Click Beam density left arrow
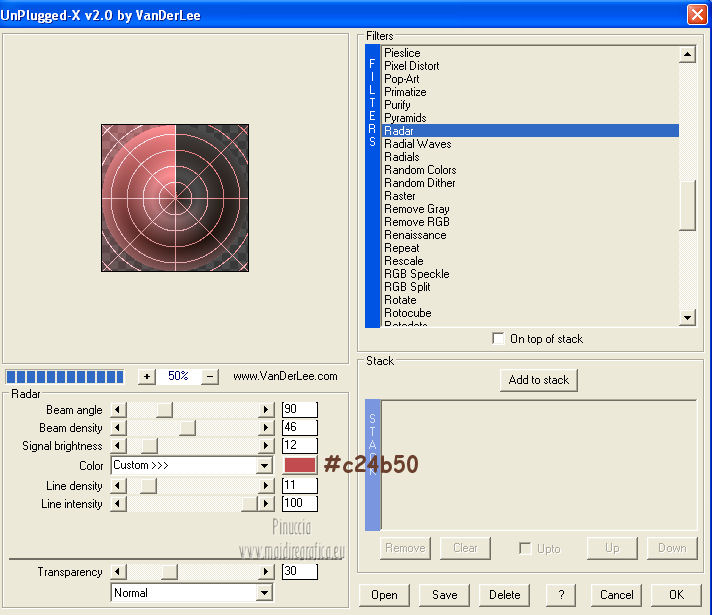 coord(118,428)
